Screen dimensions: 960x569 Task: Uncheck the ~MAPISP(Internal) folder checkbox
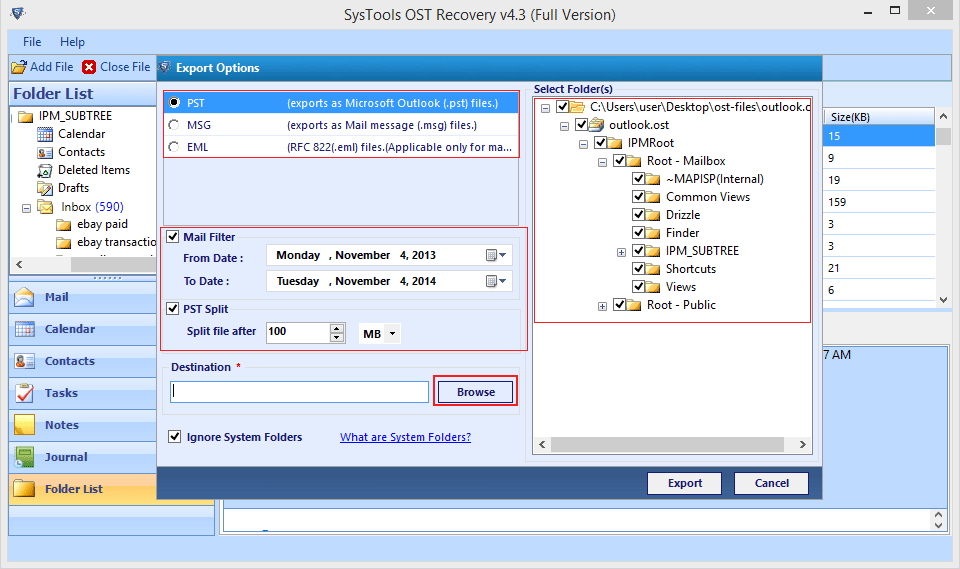[639, 179]
